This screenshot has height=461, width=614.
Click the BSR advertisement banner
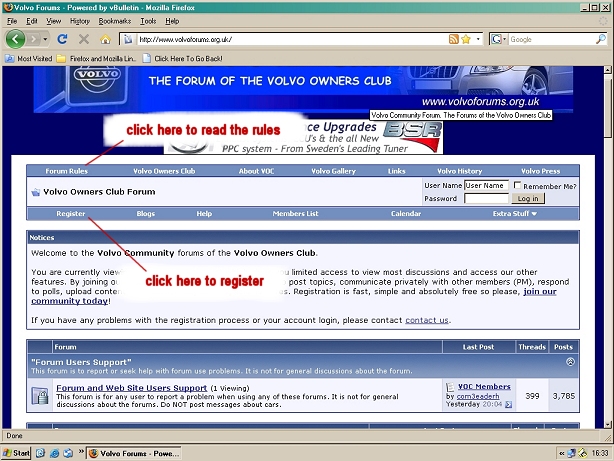point(303,137)
